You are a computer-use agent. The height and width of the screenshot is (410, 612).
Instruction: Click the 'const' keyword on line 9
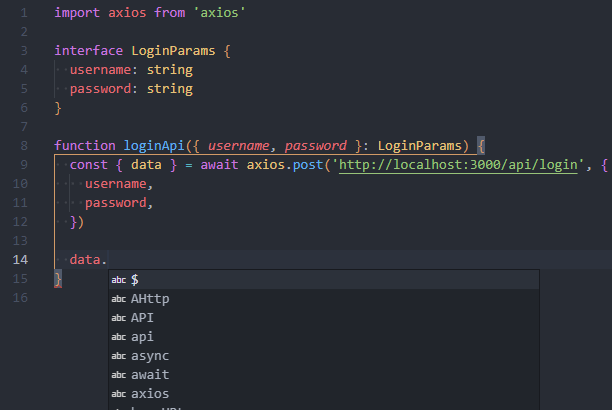point(89,165)
